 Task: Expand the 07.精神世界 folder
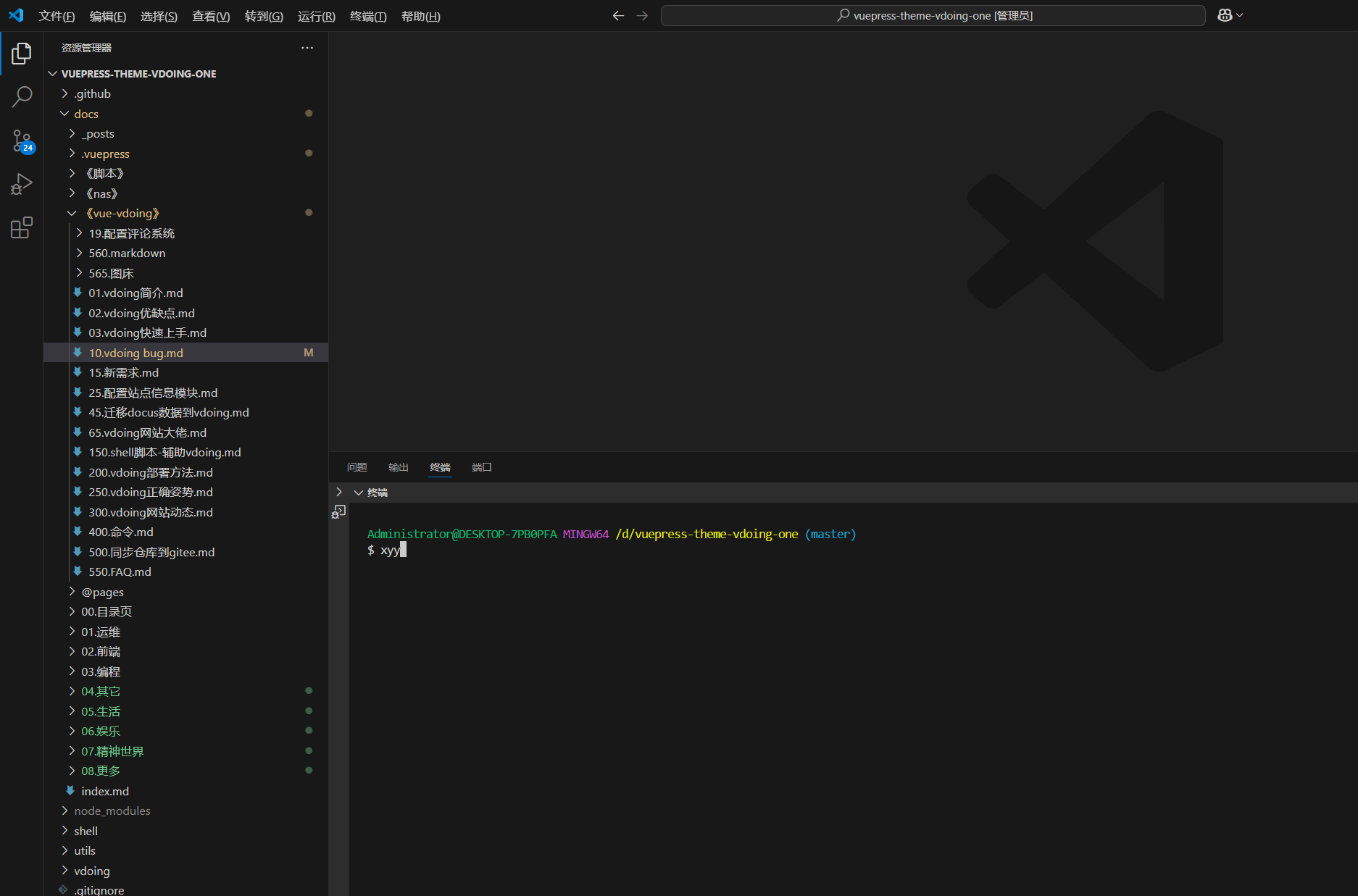tap(186, 751)
